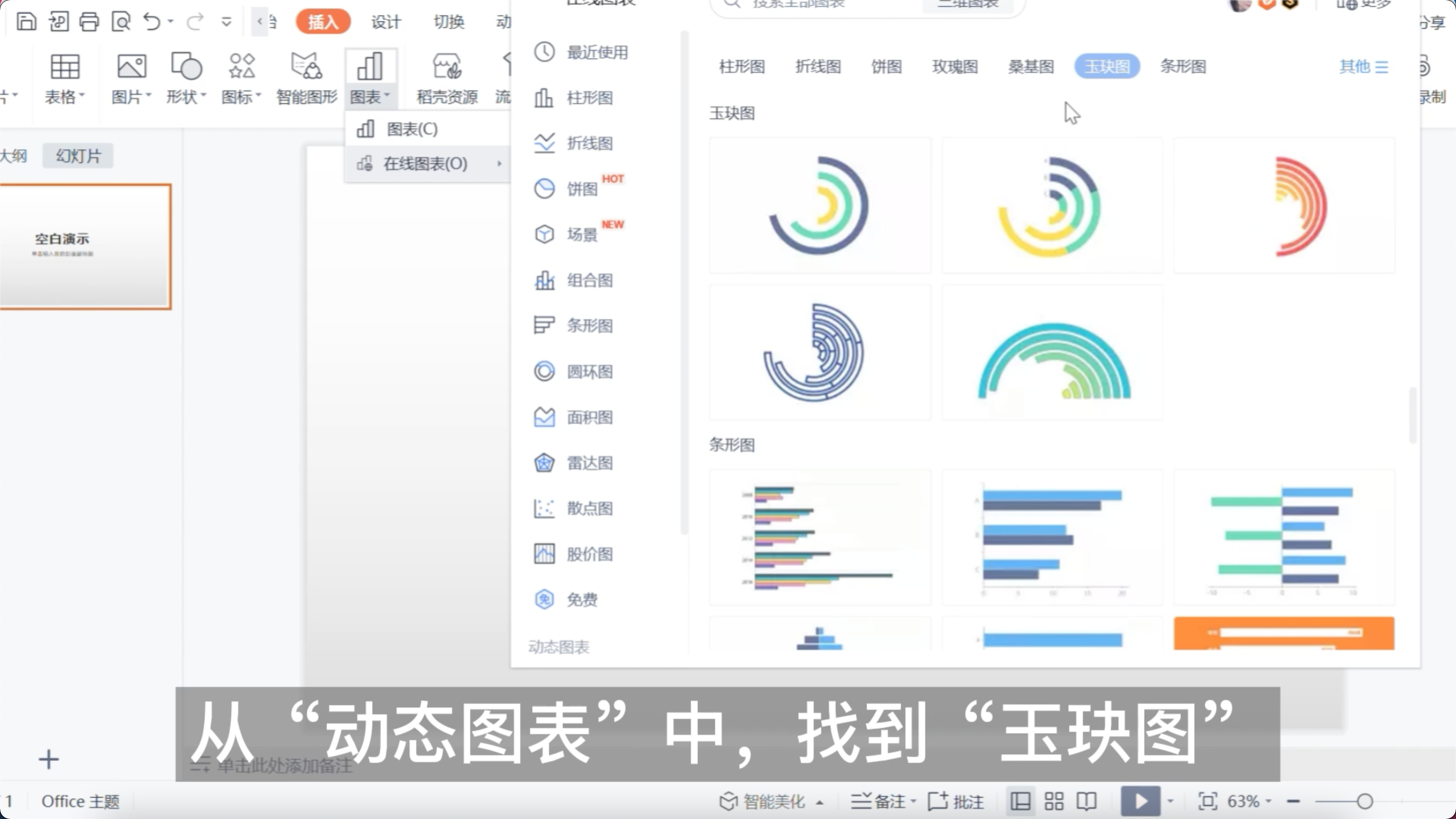Select 条形图 category in sidebar
The width and height of the screenshot is (1456, 819).
pos(574,326)
